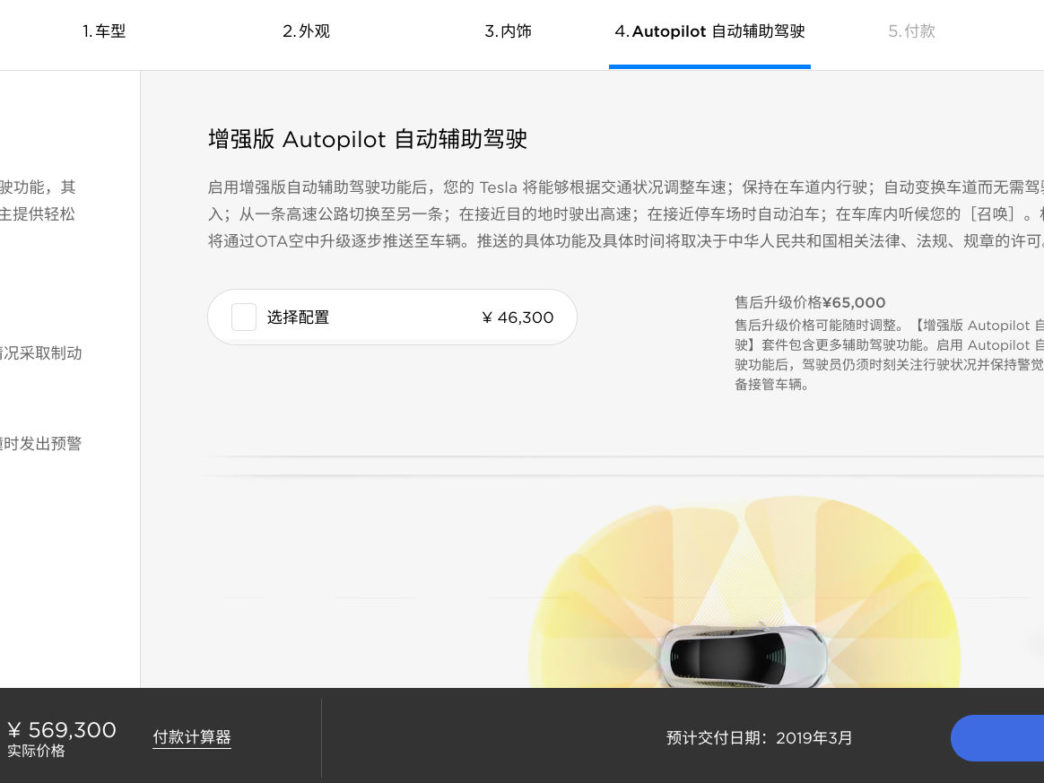Click the 选择配置 label text

298,318
